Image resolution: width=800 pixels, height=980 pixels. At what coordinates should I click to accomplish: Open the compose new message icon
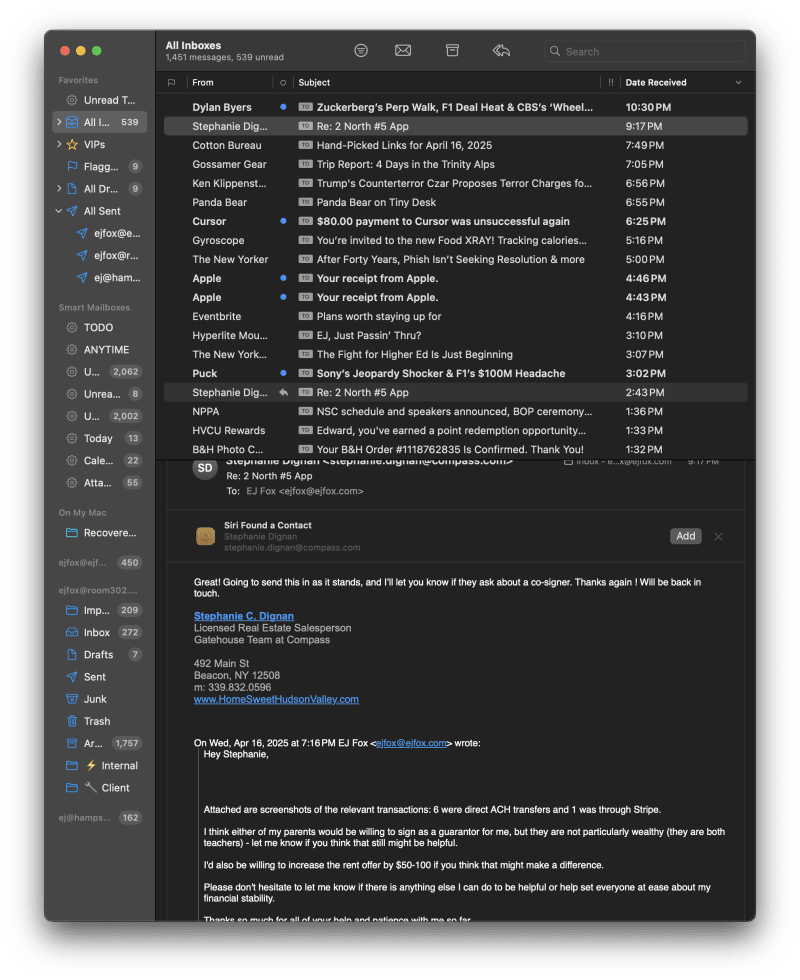tap(403, 50)
